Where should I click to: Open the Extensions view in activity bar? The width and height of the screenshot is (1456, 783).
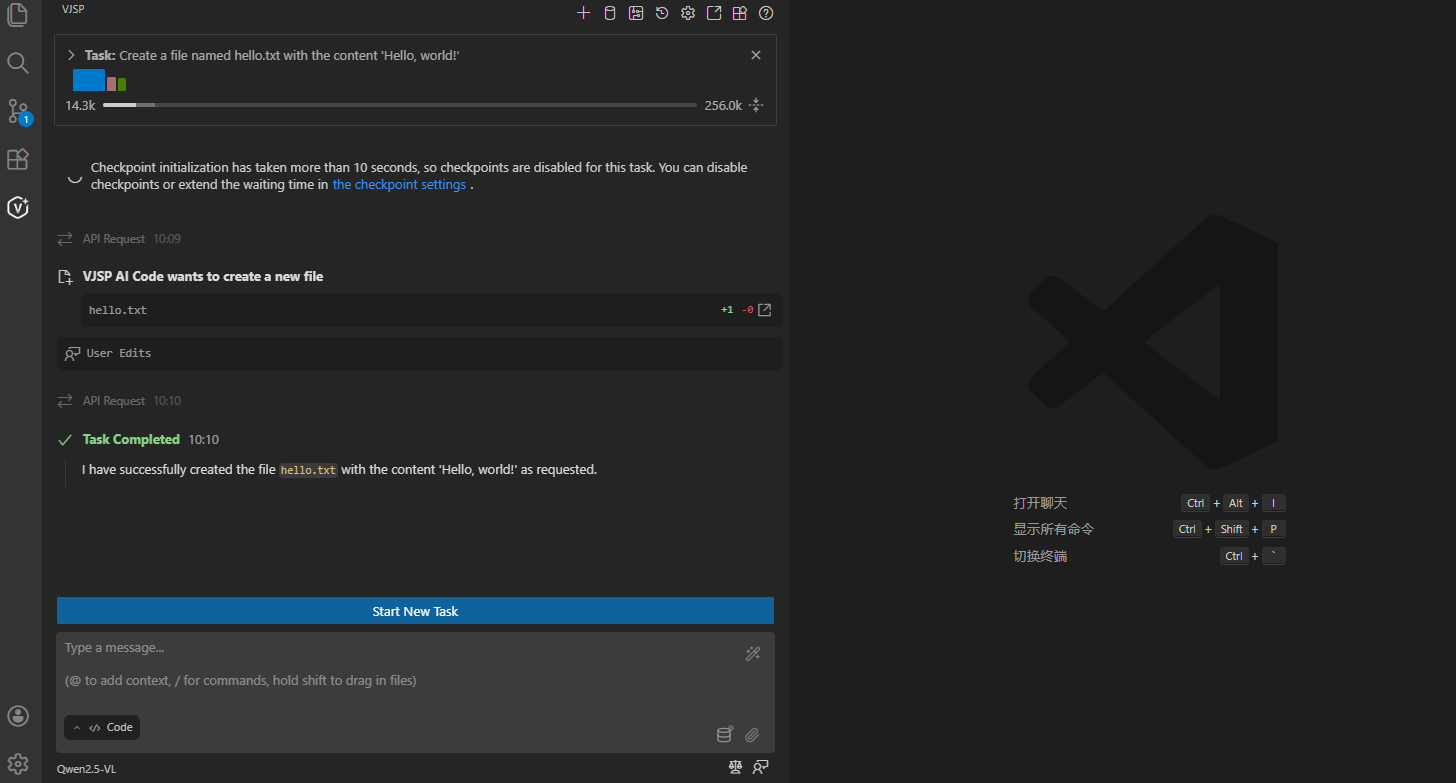18,159
